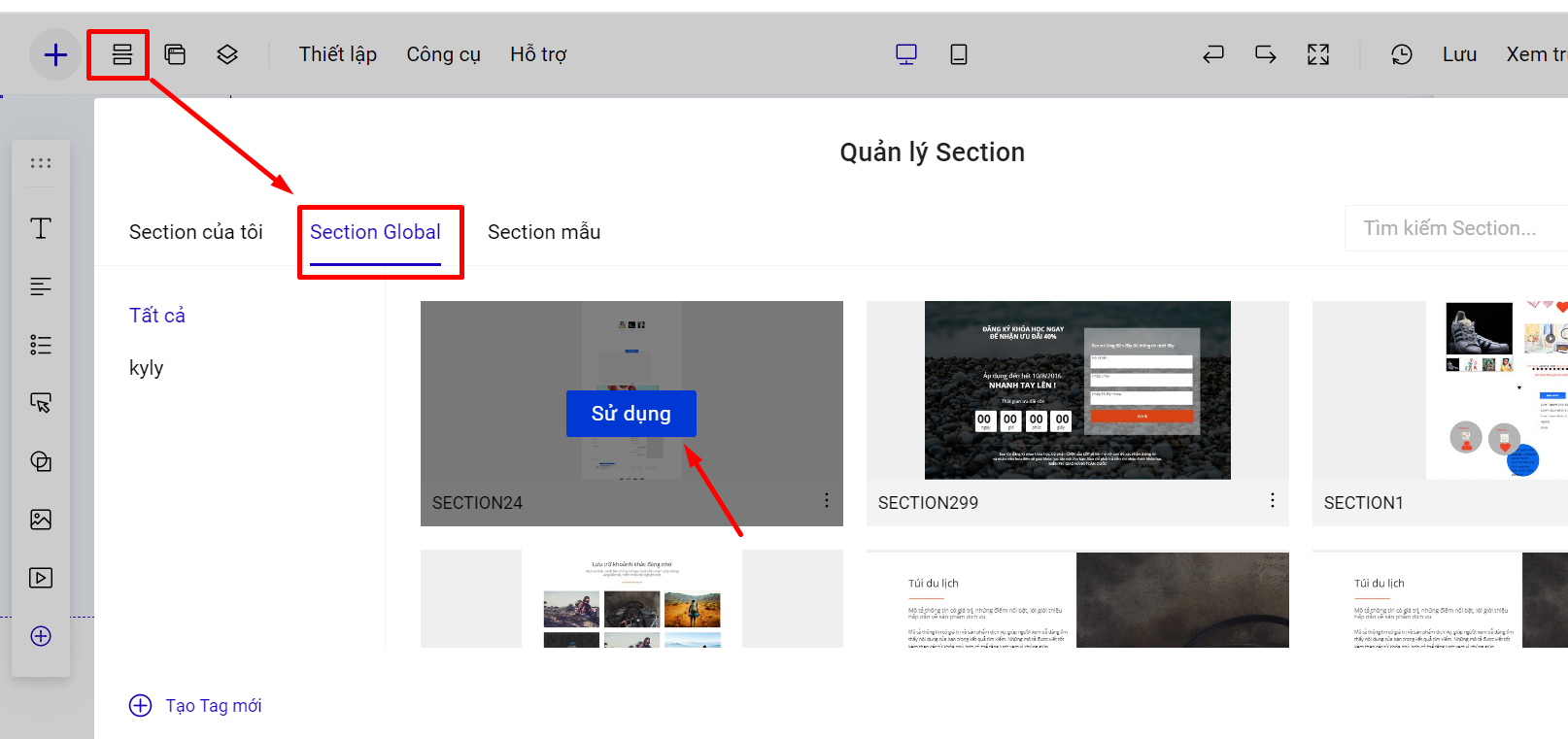Screen dimensions: 1568x739
Task: Open the layers stack icon
Action: [227, 55]
